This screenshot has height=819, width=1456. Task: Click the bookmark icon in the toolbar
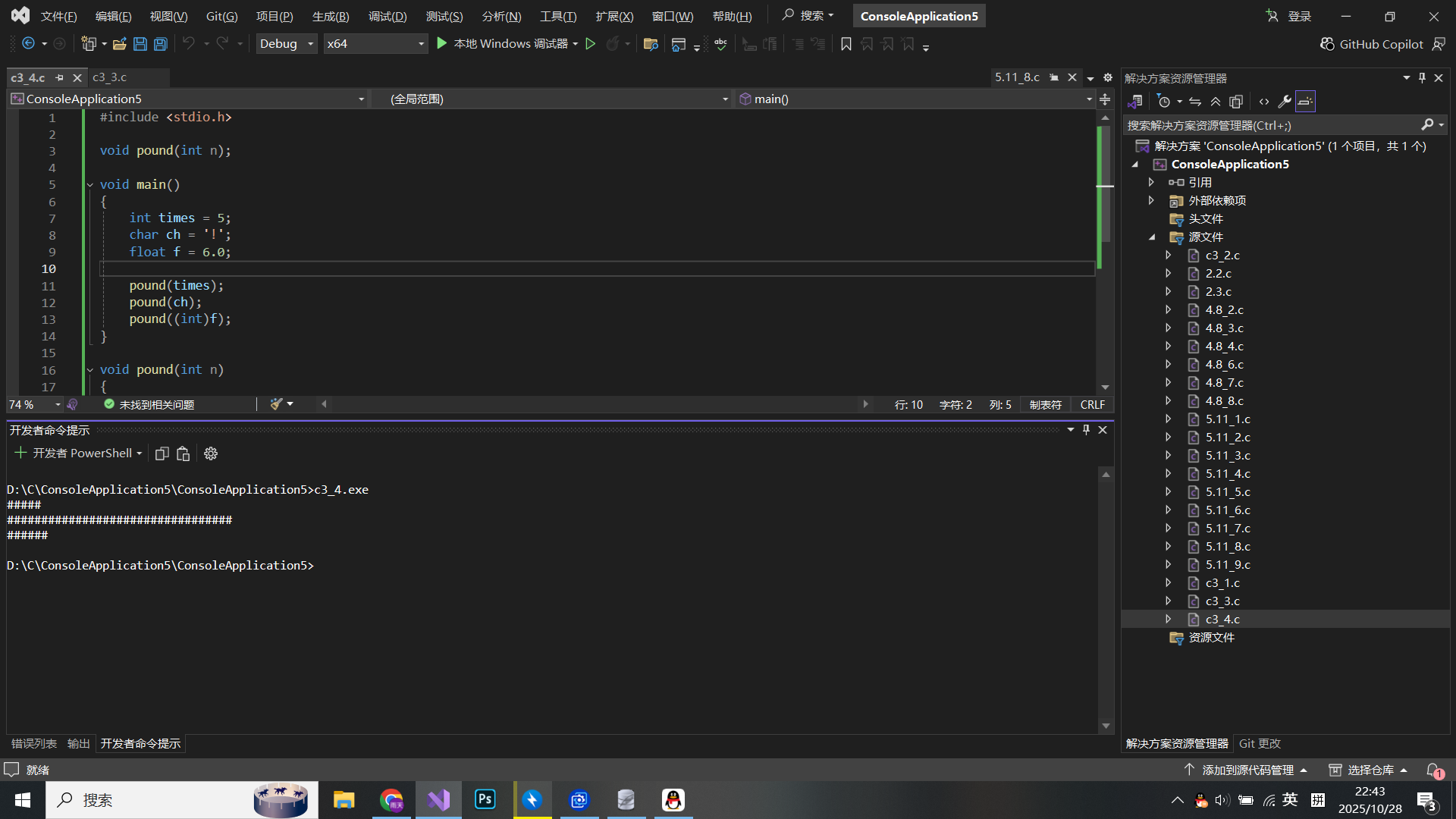(846, 44)
